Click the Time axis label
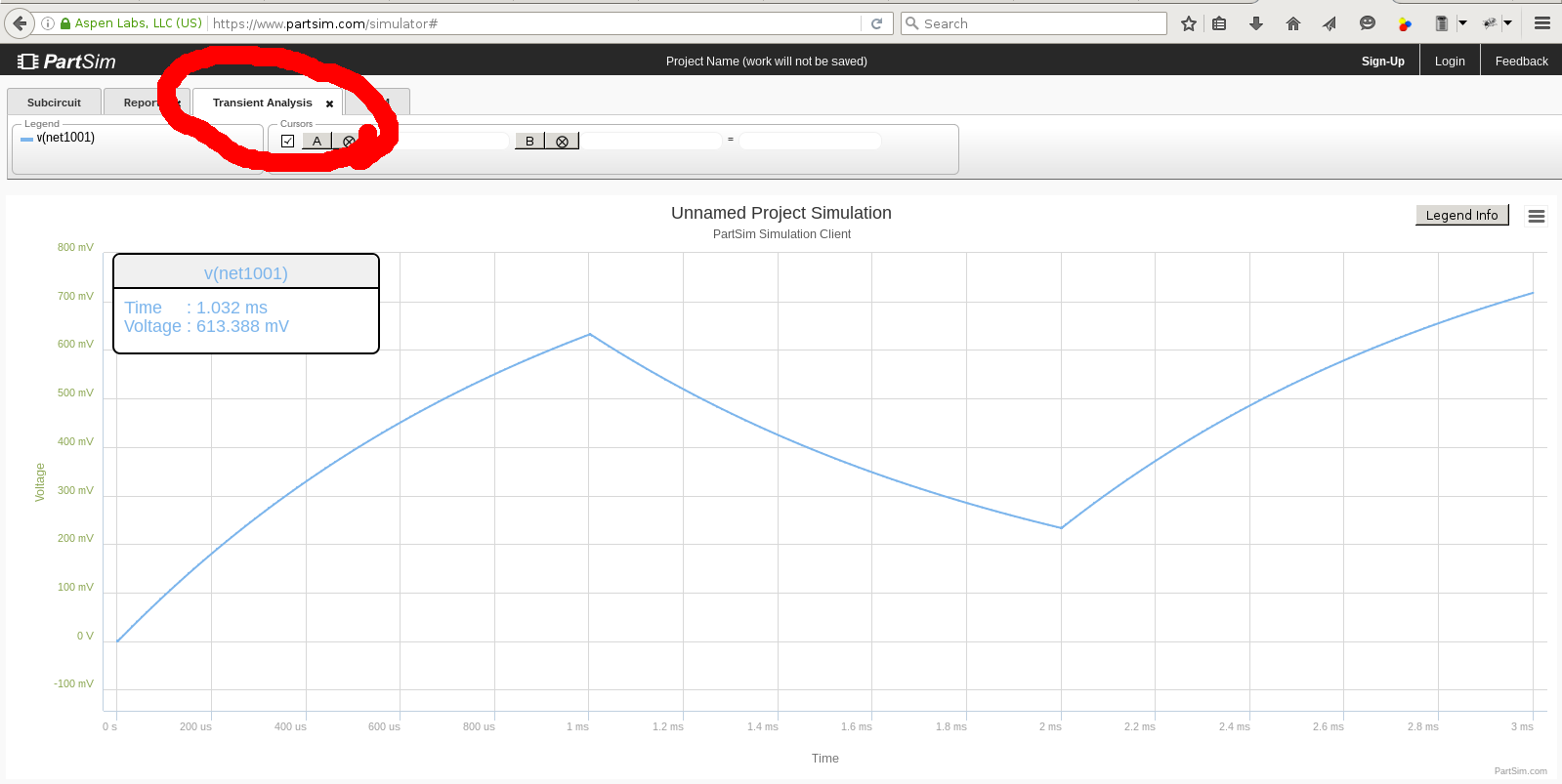 point(825,759)
